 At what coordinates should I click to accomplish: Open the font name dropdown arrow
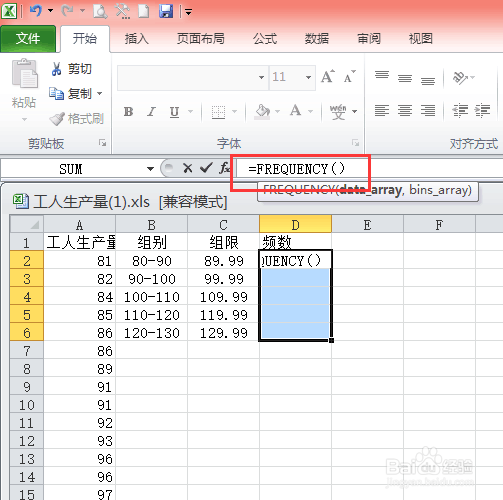(262, 78)
